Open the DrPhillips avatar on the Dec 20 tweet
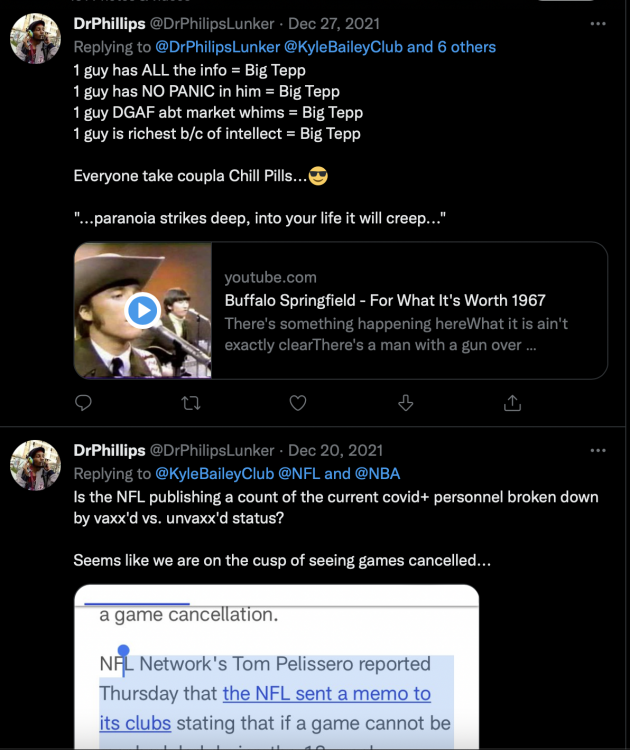The height and width of the screenshot is (750, 630). [x=35, y=465]
